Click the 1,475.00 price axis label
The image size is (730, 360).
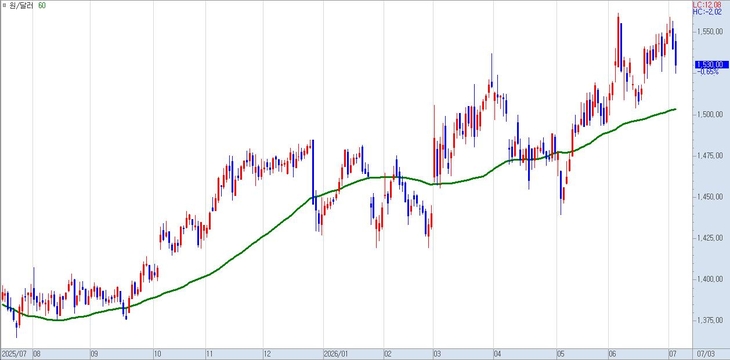pyautogui.click(x=710, y=156)
